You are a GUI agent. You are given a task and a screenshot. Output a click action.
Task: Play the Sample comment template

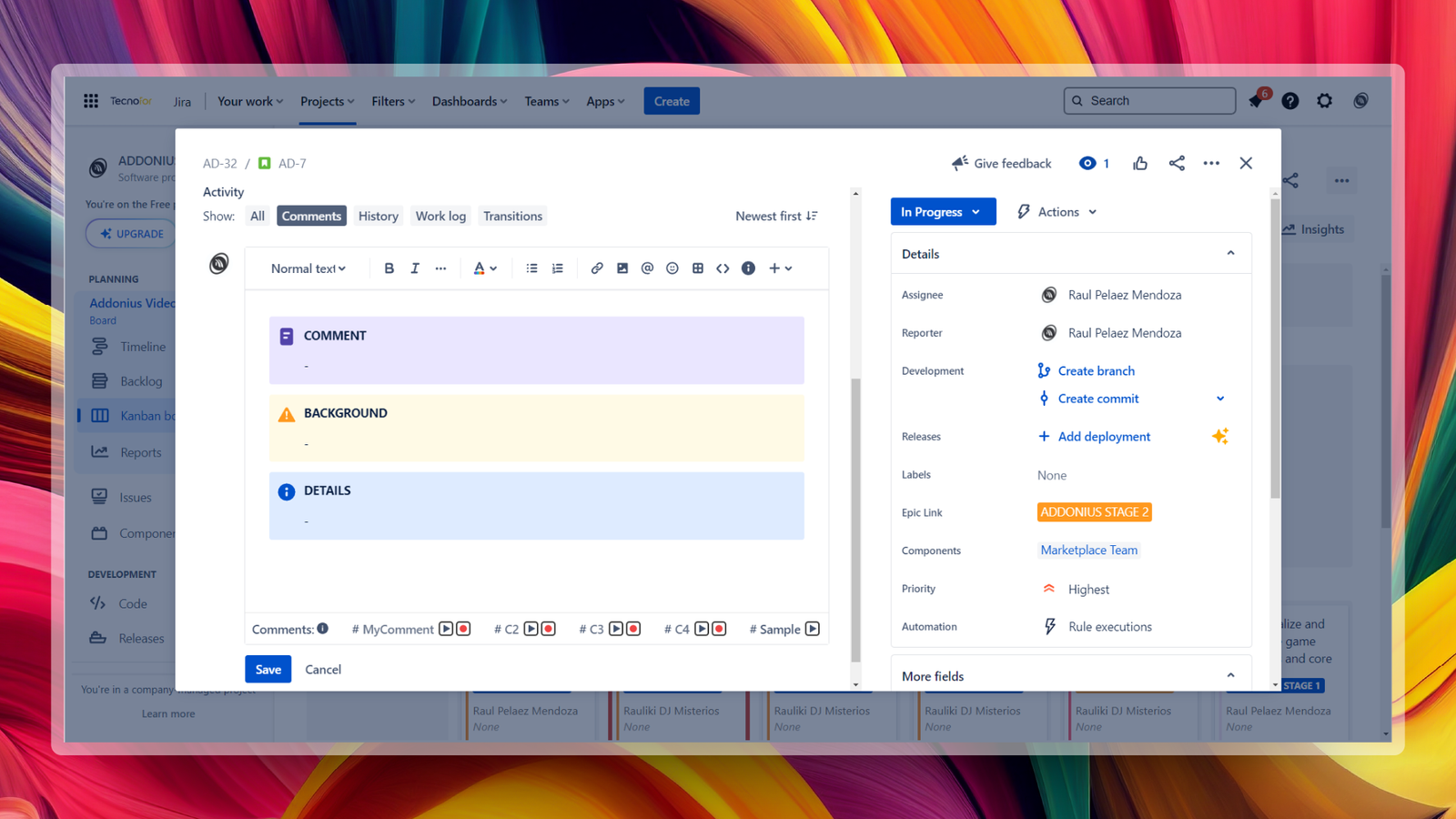coord(813,629)
